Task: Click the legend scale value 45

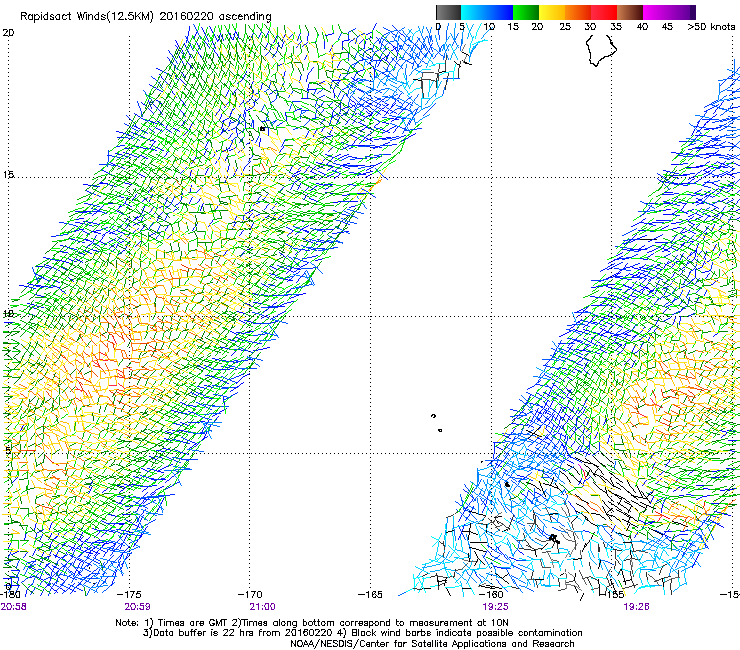Action: click(667, 26)
